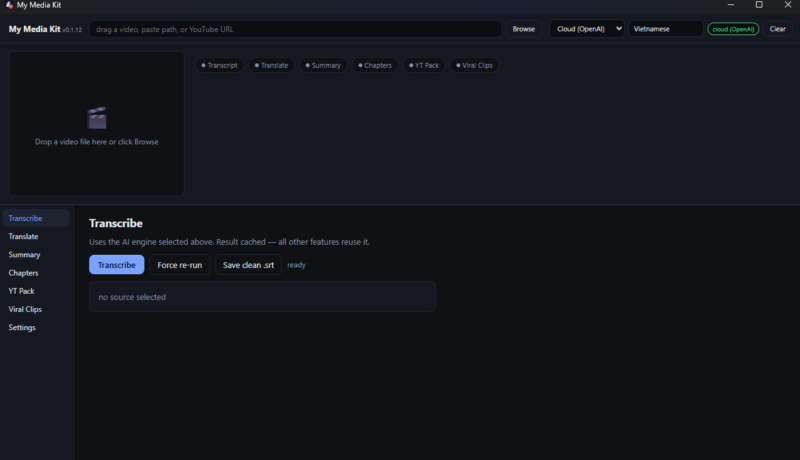Open the Translate sidebar tab

24,237
